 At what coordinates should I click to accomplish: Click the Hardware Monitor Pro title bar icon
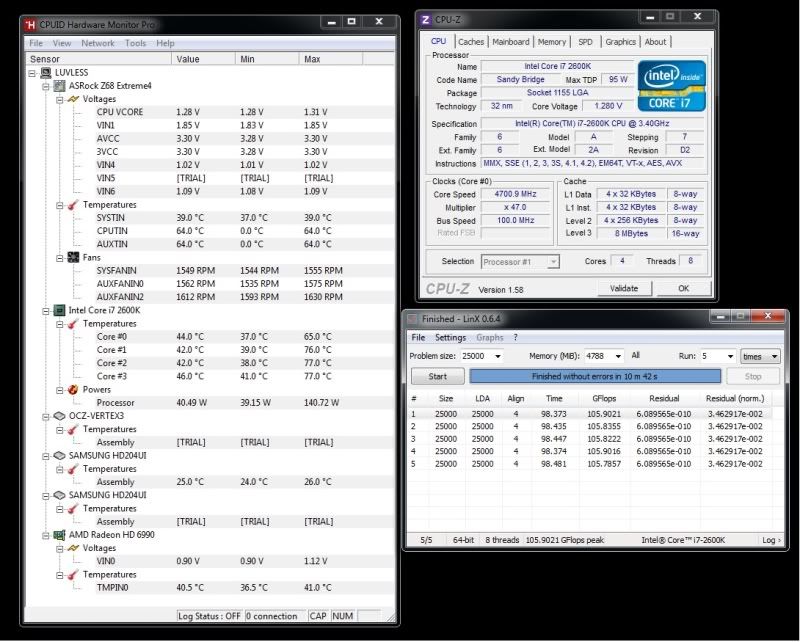click(x=31, y=24)
